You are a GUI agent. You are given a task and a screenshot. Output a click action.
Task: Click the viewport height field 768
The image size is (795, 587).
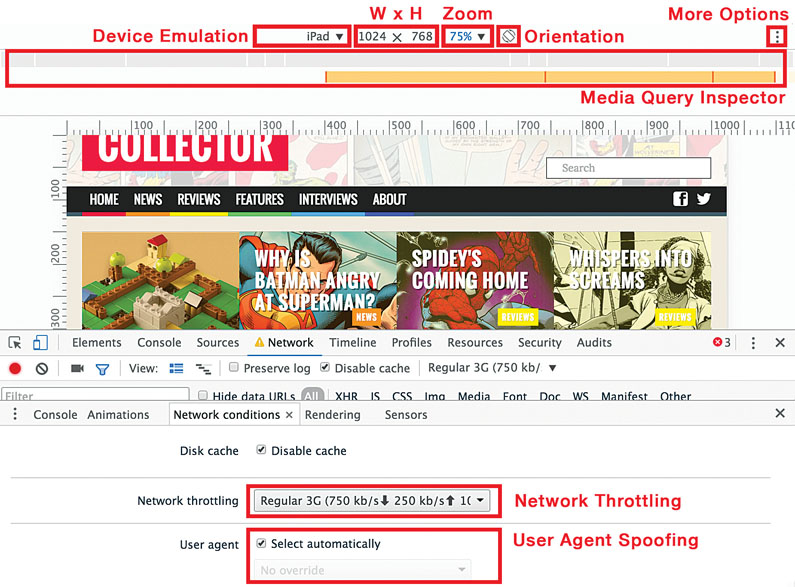[422, 36]
